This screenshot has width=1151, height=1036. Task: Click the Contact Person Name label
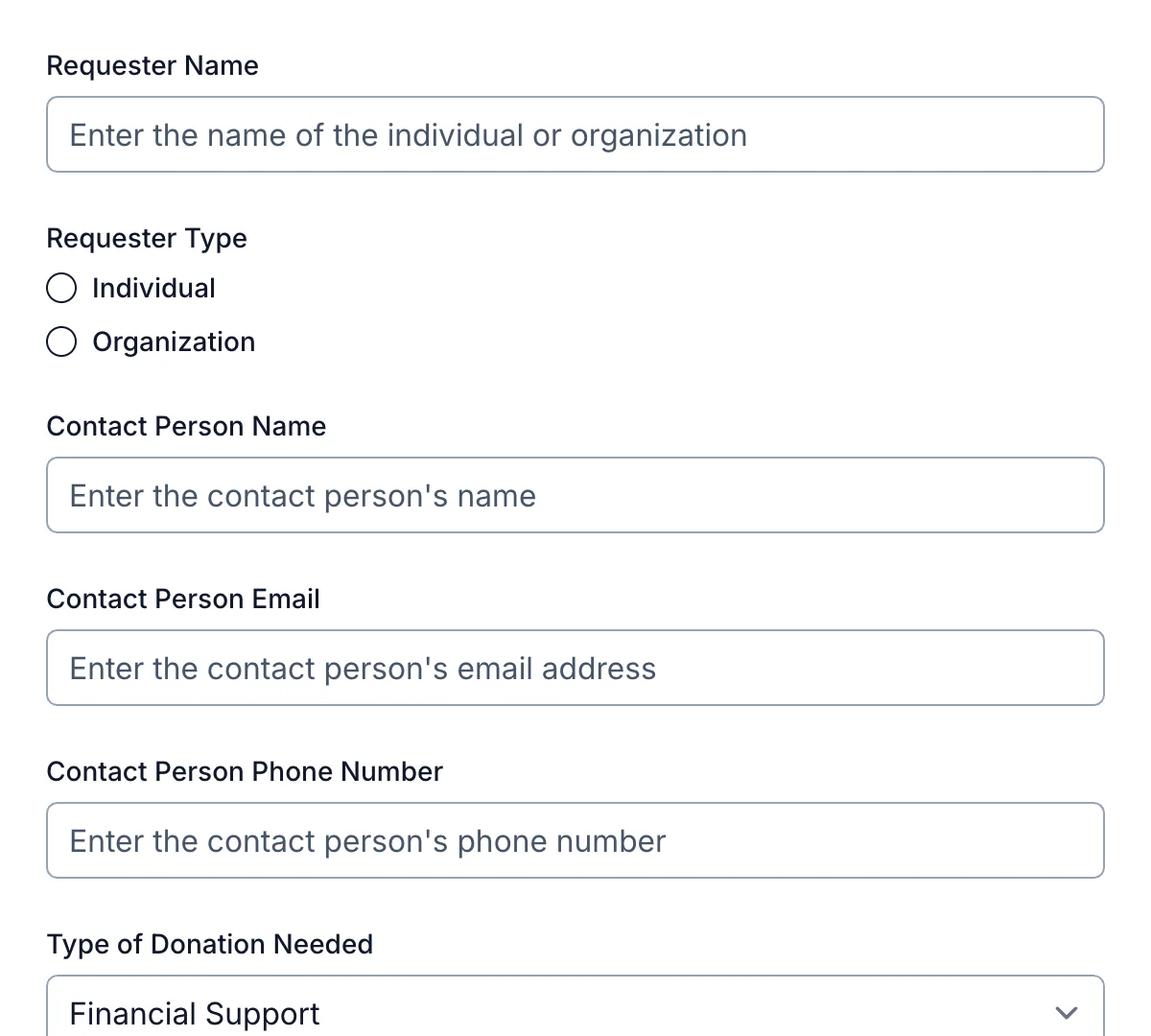pyautogui.click(x=186, y=426)
